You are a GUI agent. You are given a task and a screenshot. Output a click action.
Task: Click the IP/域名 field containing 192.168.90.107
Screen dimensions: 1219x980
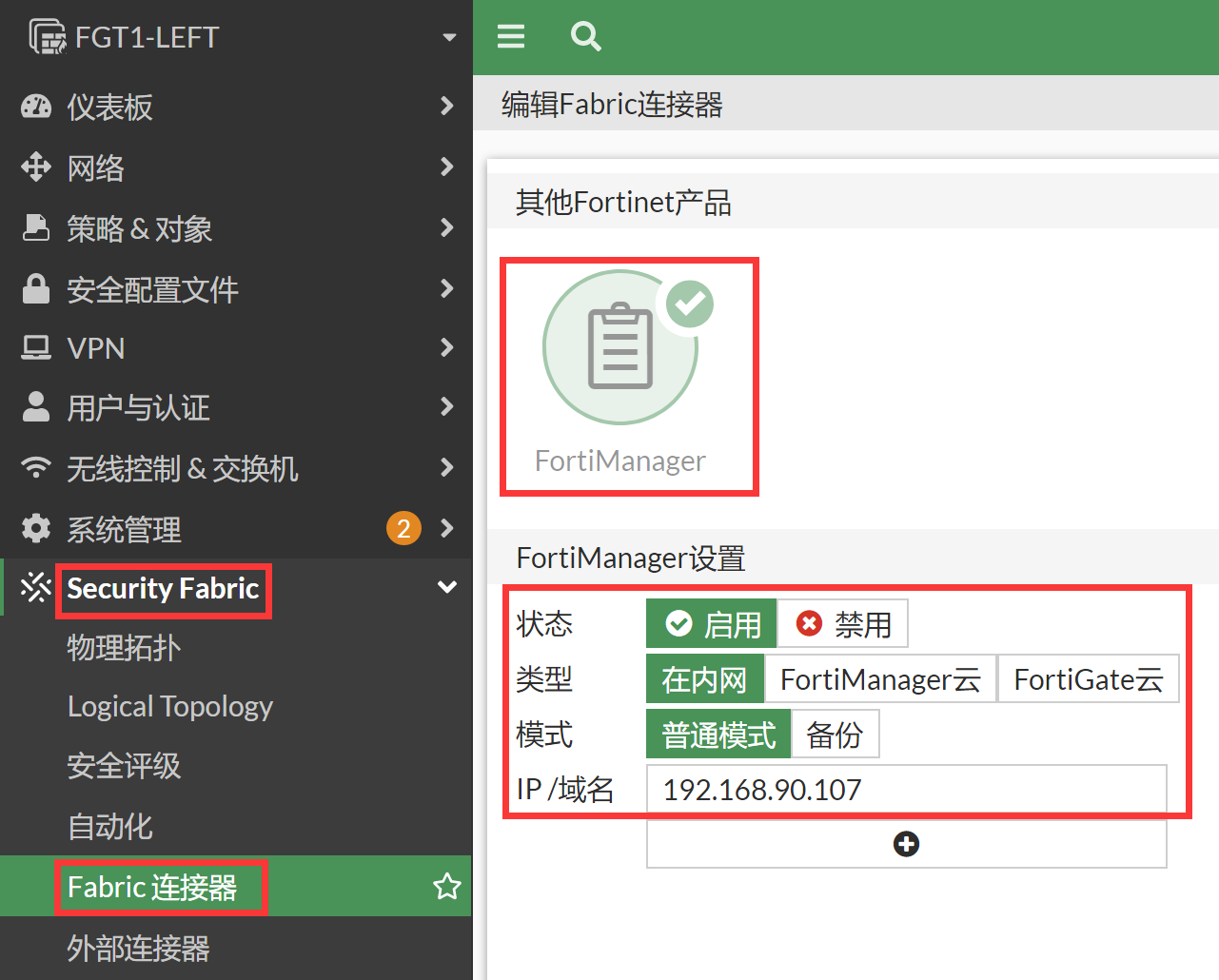906,790
